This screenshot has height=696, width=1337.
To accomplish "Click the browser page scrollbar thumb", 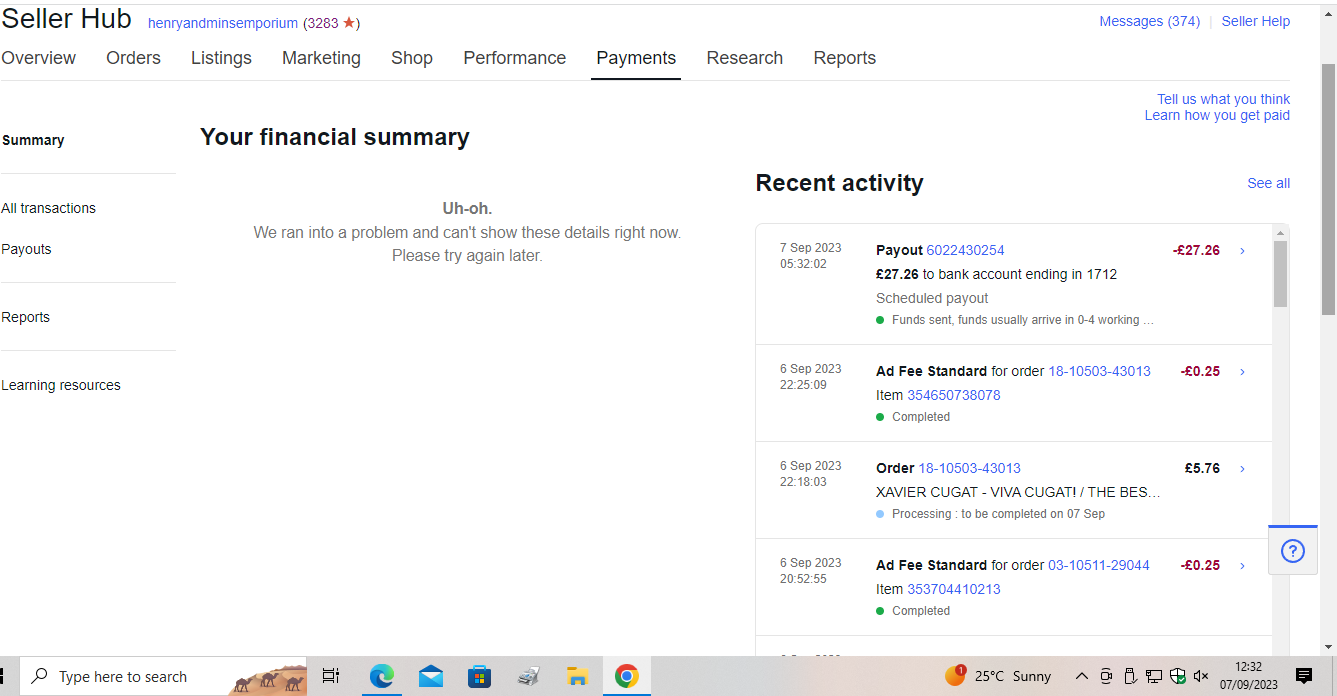I will (x=1328, y=190).
